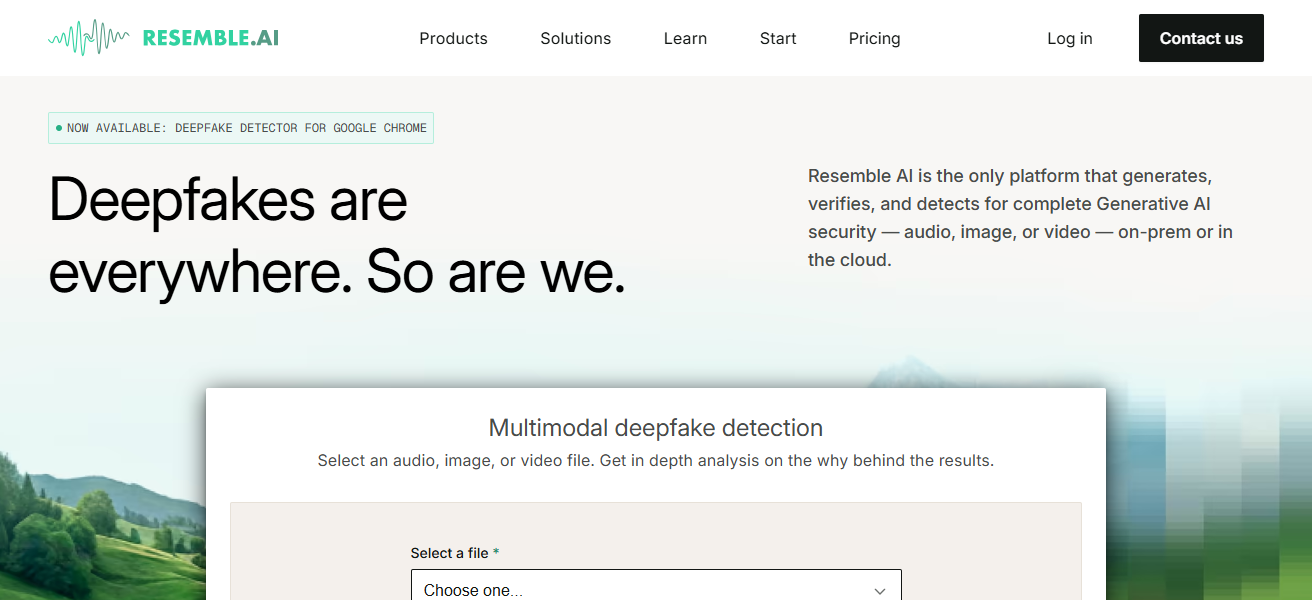Open the 'Choose one...' file type dropdown
Screen dimensions: 1312x600
(x=655, y=589)
